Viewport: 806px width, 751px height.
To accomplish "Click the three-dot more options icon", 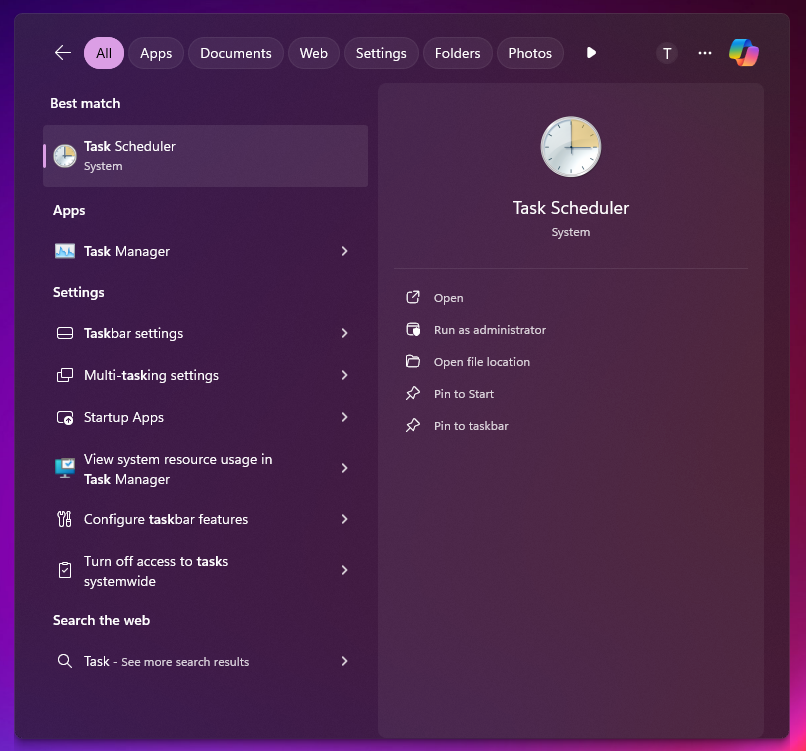I will [705, 53].
